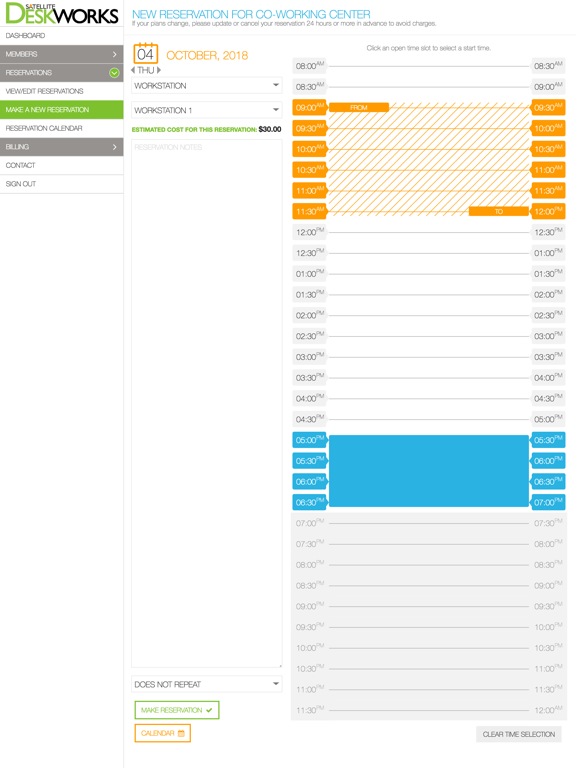This screenshot has width=576, height=768.
Task: Click the TO marker handle
Action: 499,212
